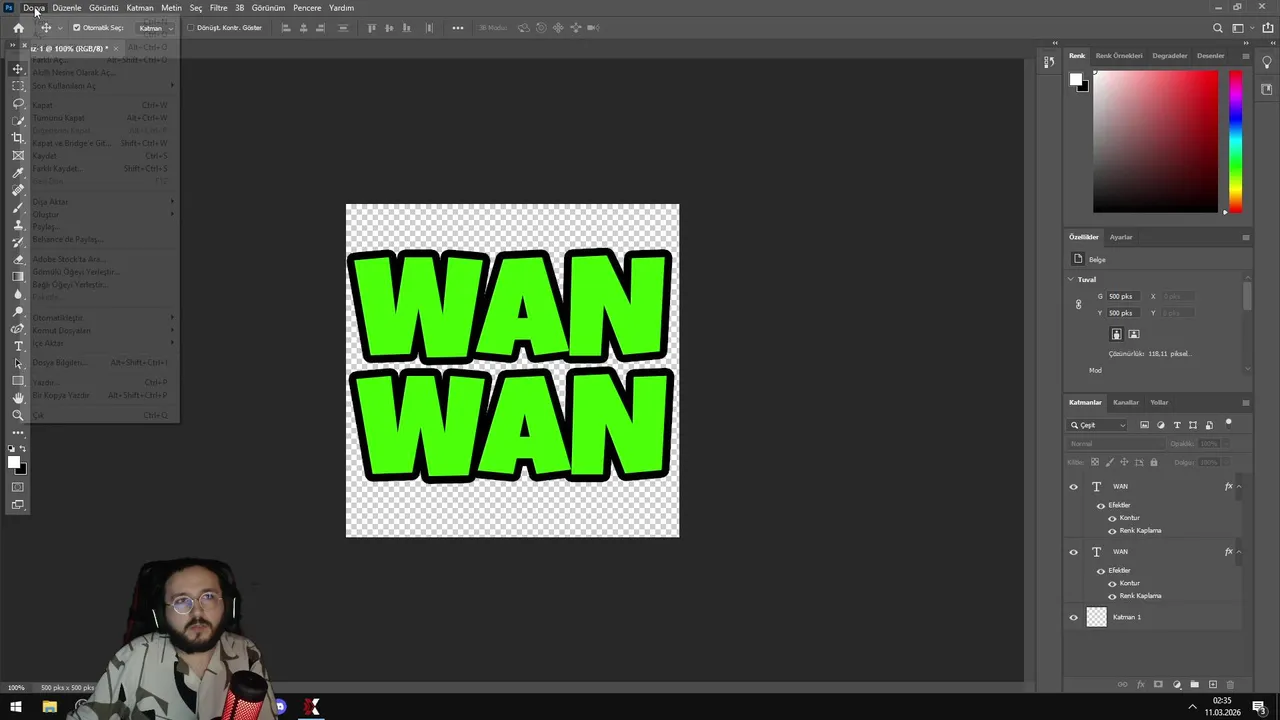Toggle Quick Mask mode in toolbar
The image size is (1280, 720).
[x=18, y=487]
